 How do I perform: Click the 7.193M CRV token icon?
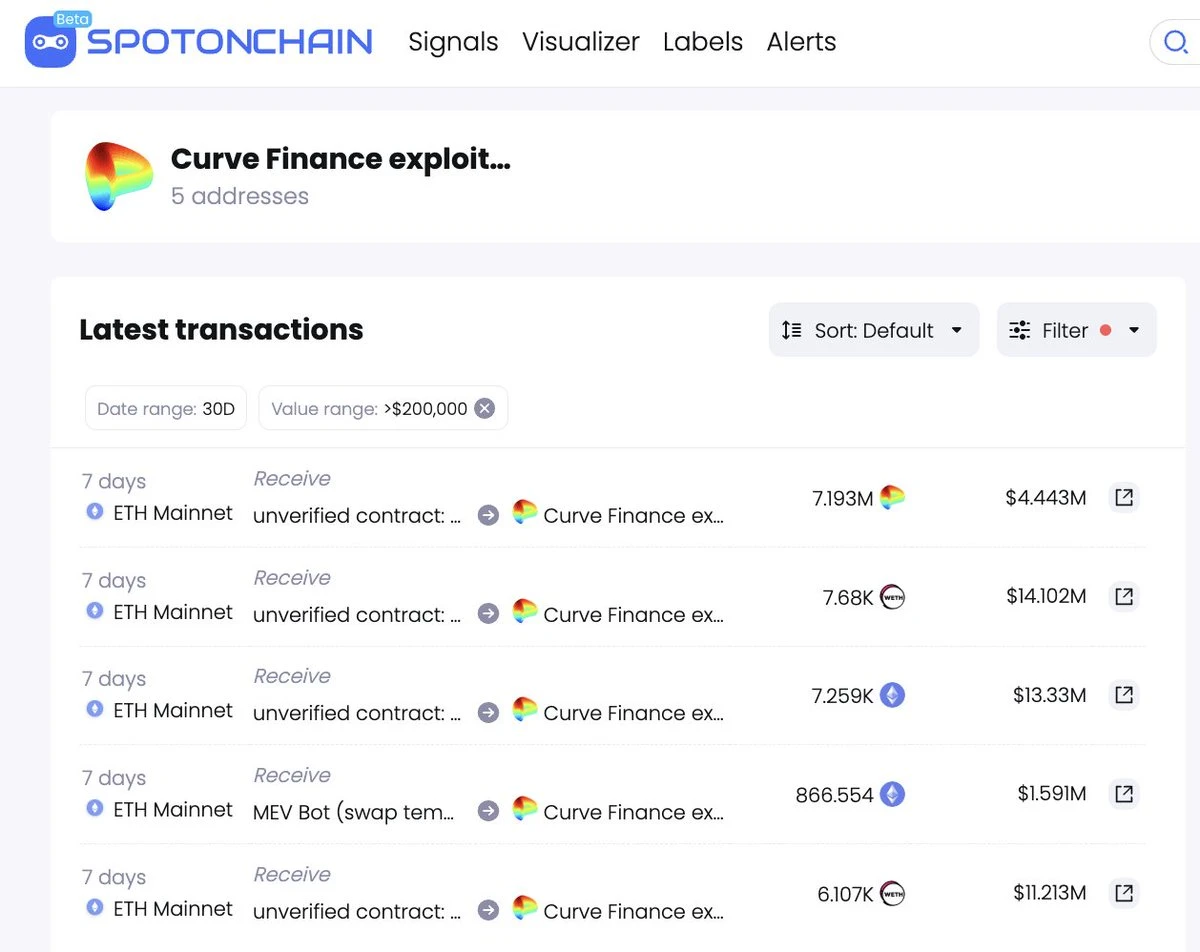click(892, 497)
